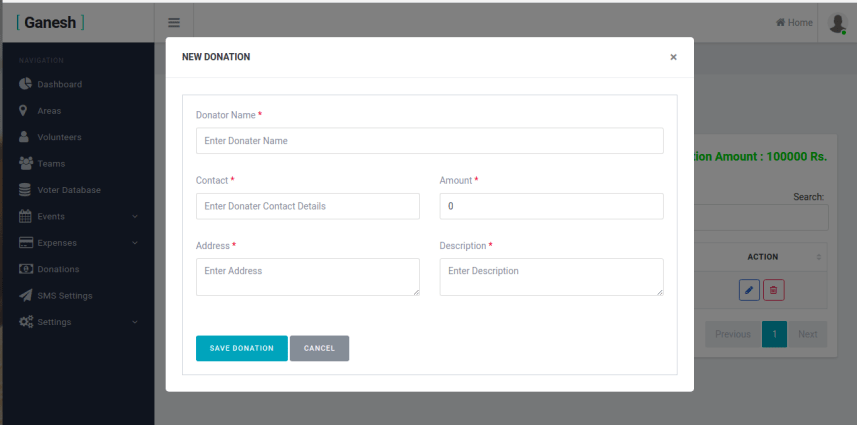Open Volunteers from the sidebar
The height and width of the screenshot is (425, 857).
(x=59, y=137)
